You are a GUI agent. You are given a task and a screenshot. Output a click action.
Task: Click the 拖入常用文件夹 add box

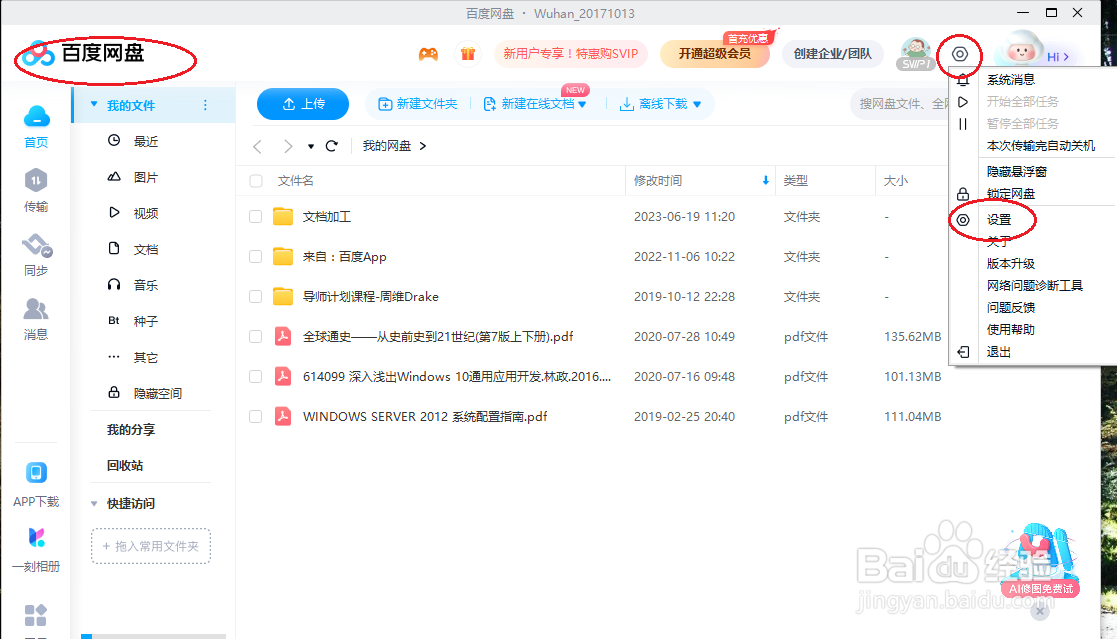click(x=151, y=546)
